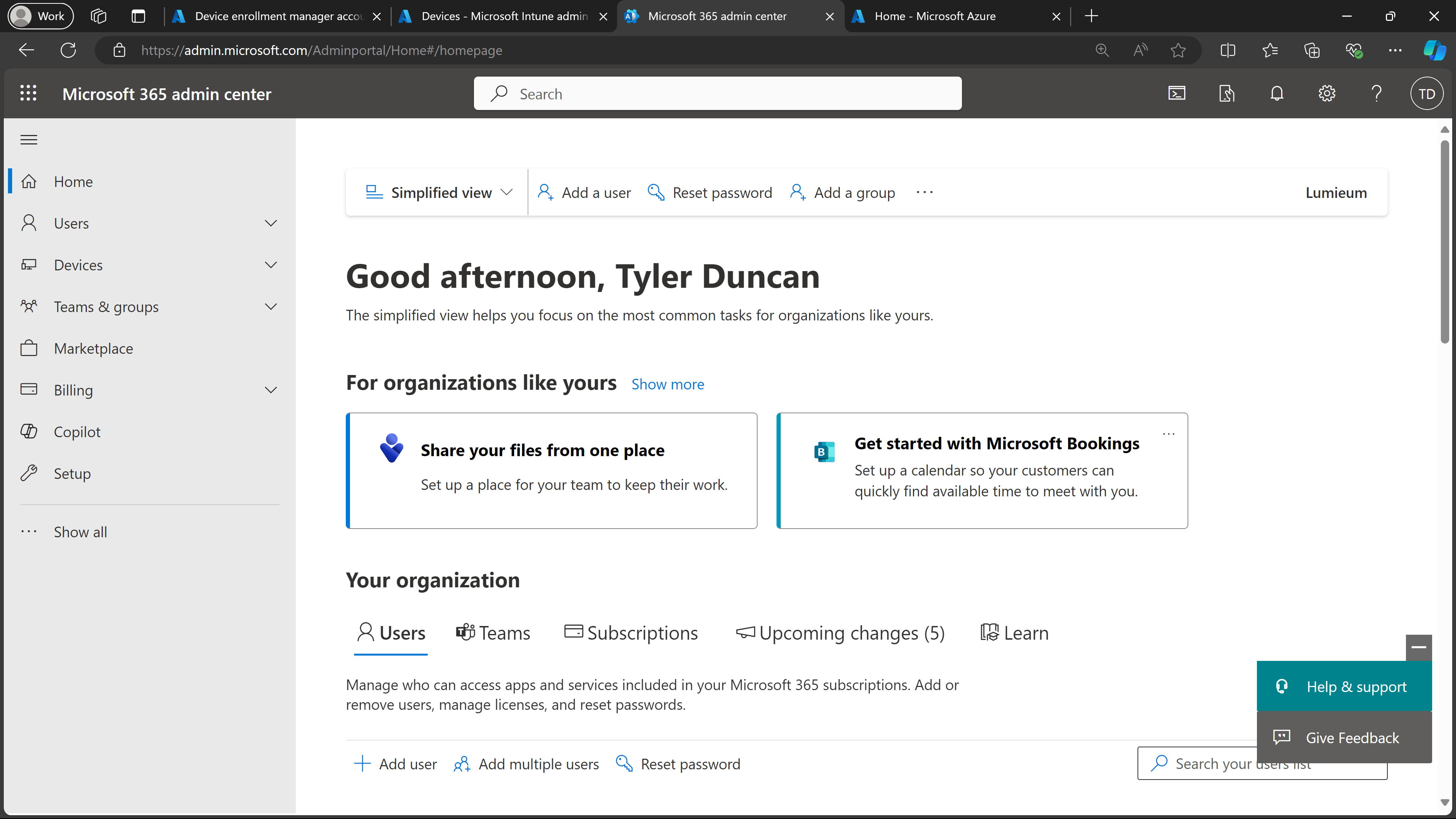Switch to the Subscriptions tab

[x=631, y=633]
